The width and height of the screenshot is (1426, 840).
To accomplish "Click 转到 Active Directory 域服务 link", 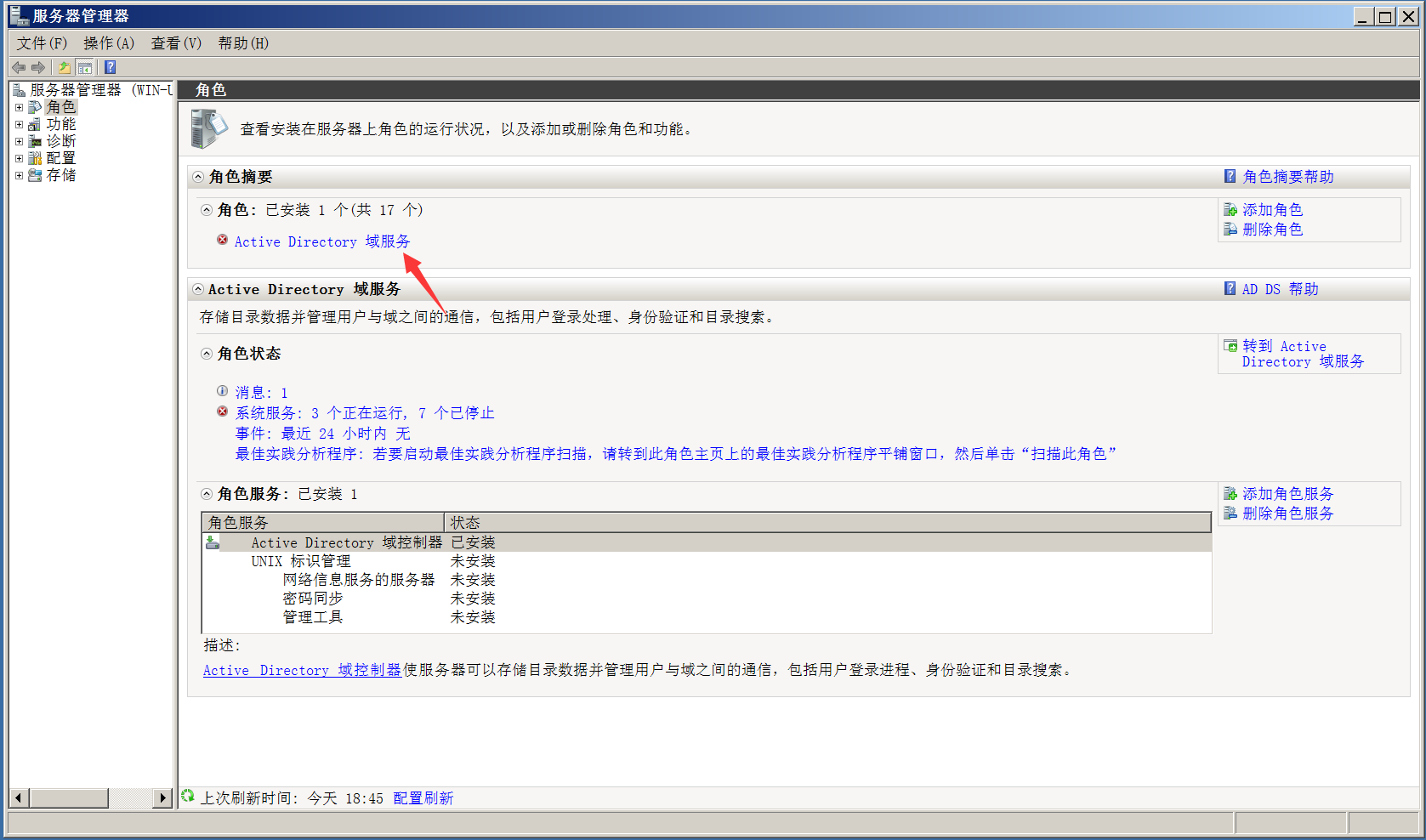I will tap(1303, 354).
